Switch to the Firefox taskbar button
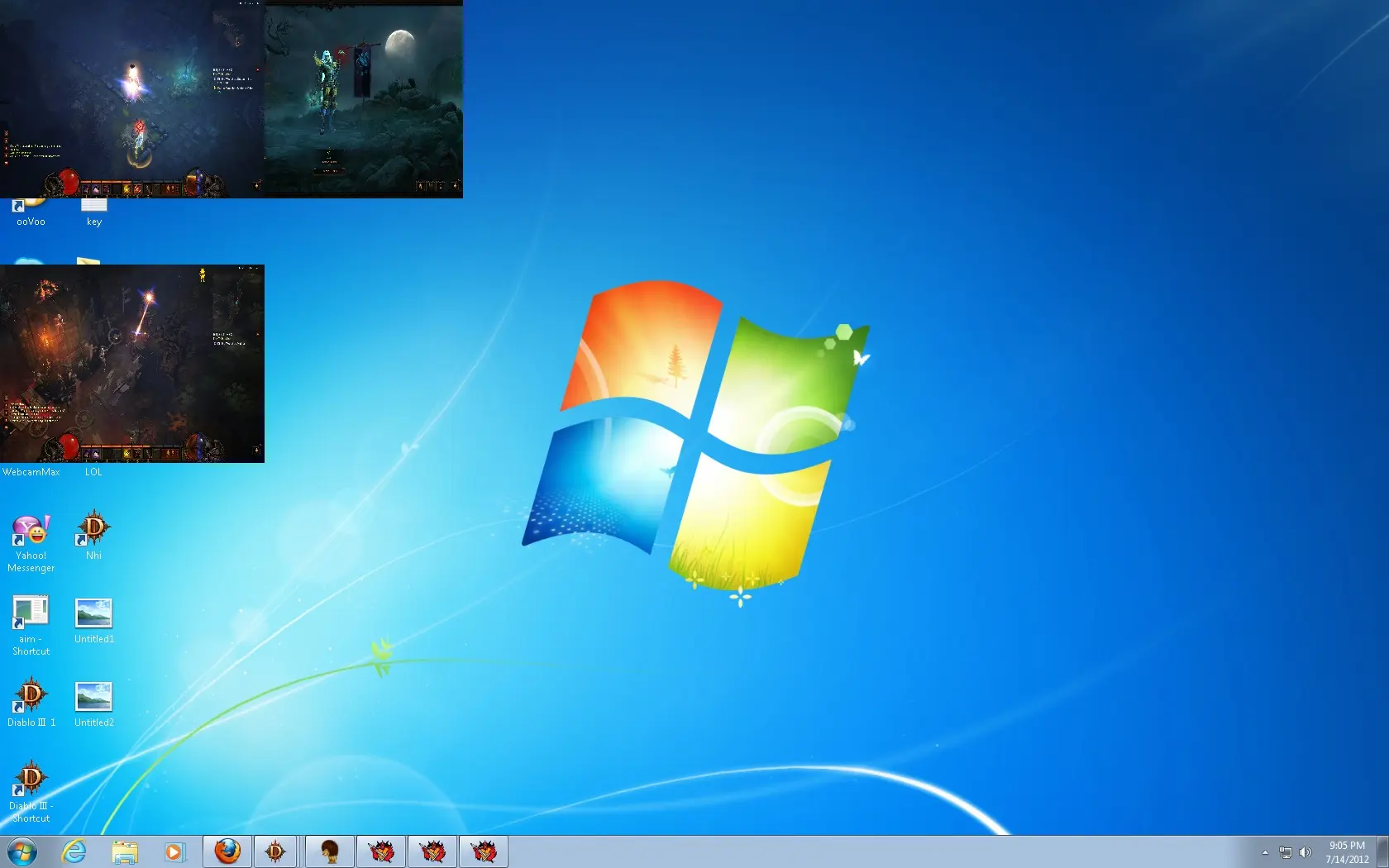Image resolution: width=1389 pixels, height=868 pixels. pyautogui.click(x=227, y=851)
